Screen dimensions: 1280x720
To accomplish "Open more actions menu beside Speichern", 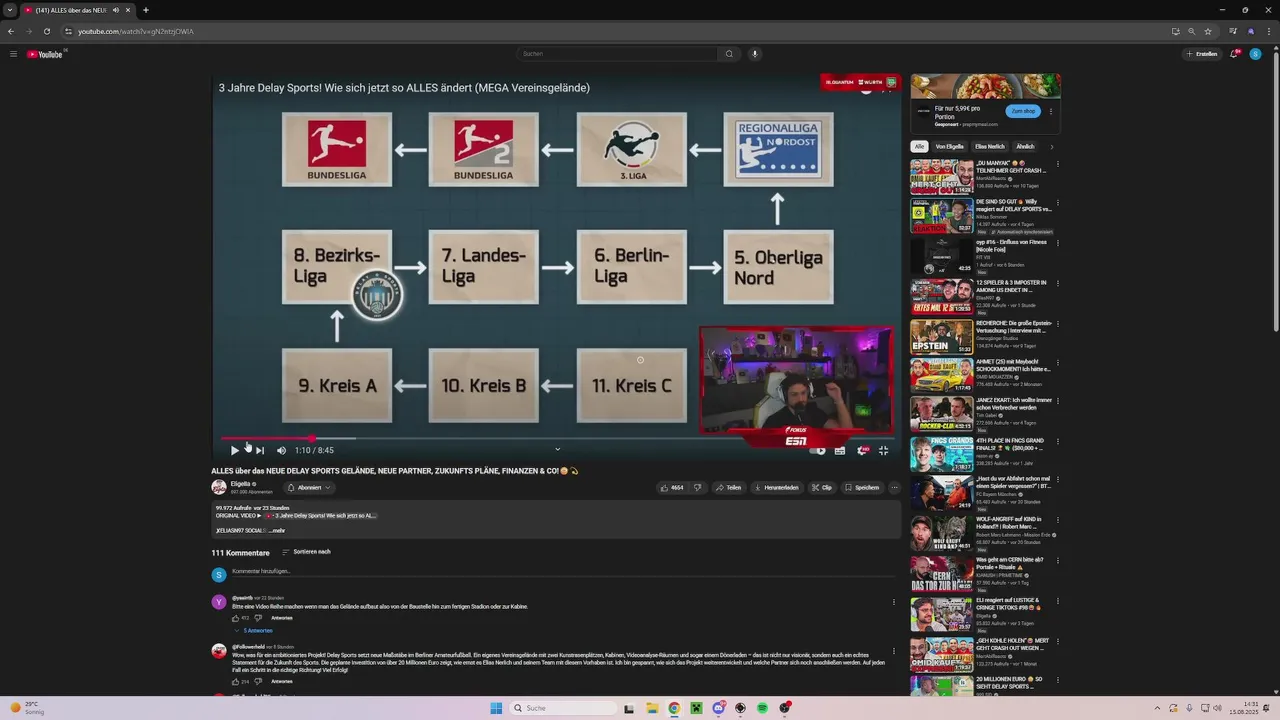I will coord(895,488).
